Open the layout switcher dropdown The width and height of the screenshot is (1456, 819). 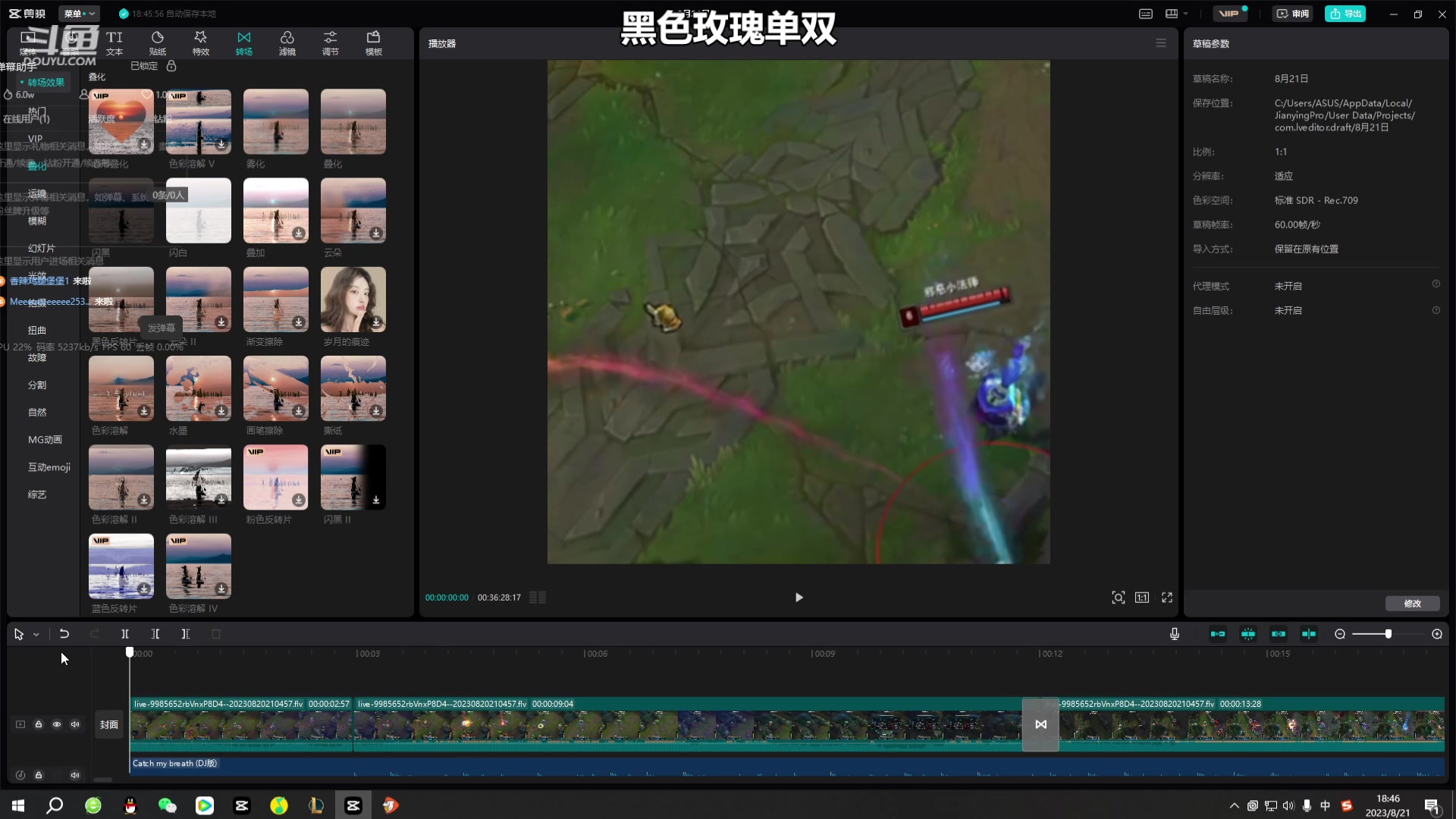(1176, 14)
